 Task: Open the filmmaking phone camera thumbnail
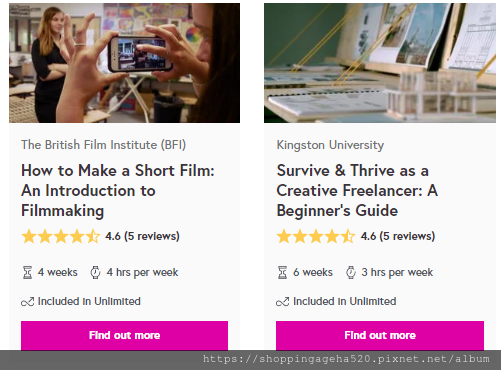(124, 63)
